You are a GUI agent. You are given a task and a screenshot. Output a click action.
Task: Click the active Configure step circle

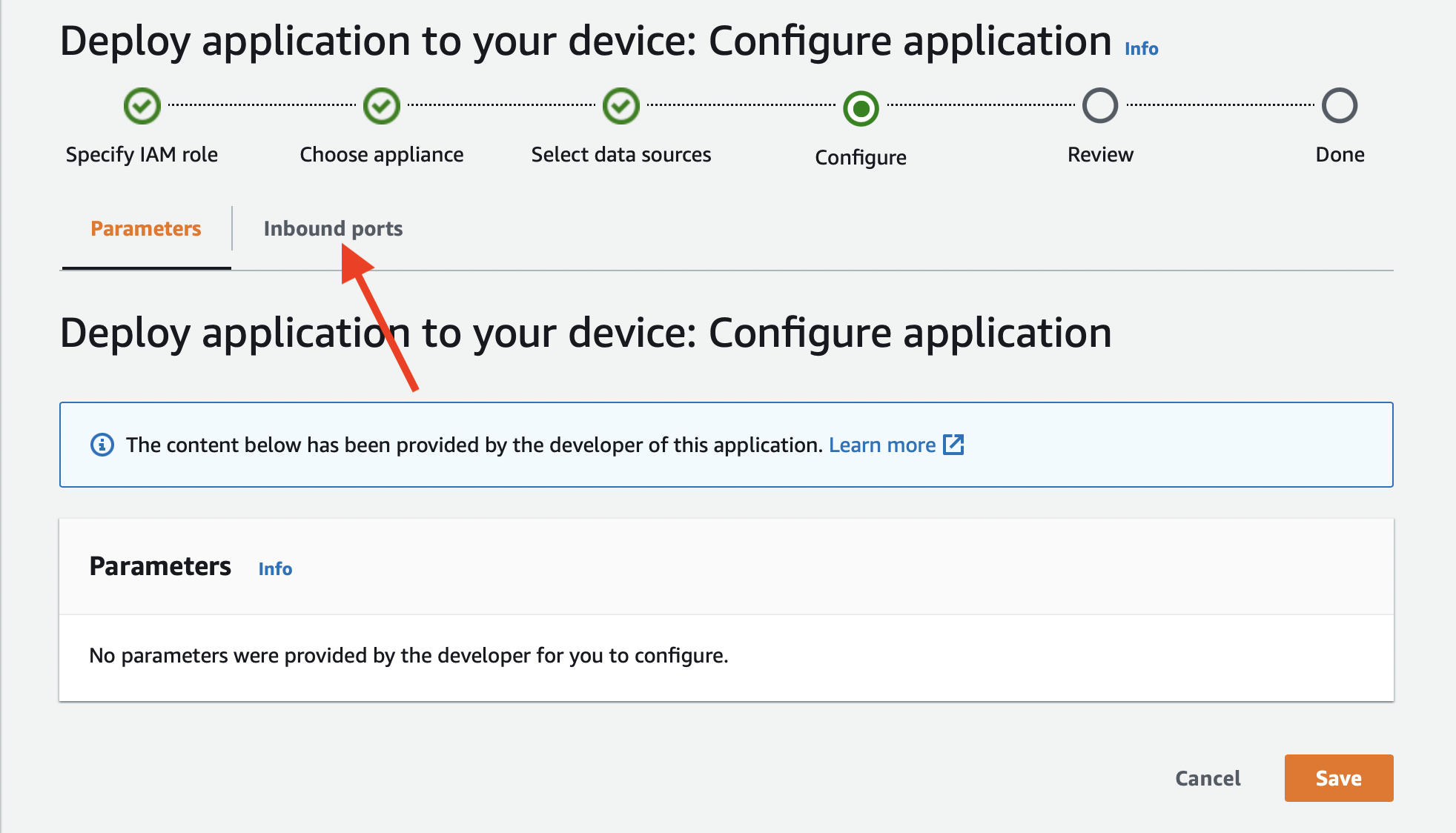coord(861,109)
